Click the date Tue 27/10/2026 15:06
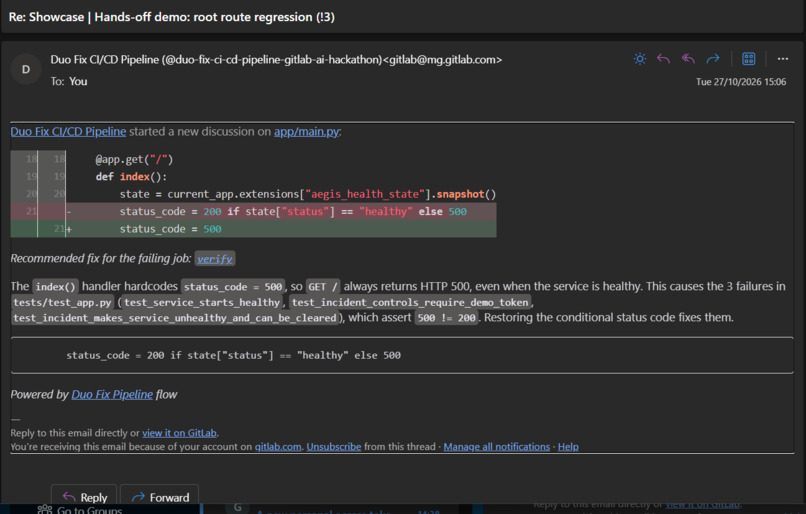Screen dimensions: 806x514 (x=741, y=82)
